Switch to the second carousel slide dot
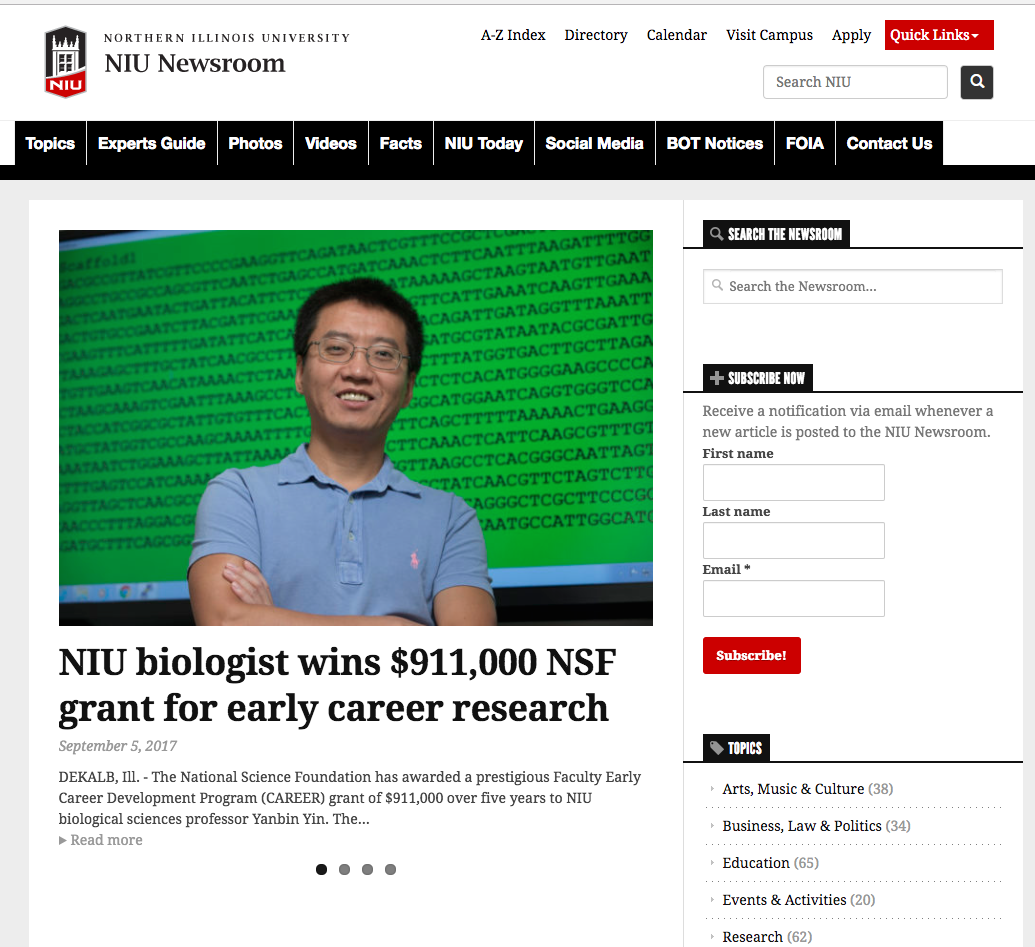This screenshot has width=1035, height=947. (344, 869)
